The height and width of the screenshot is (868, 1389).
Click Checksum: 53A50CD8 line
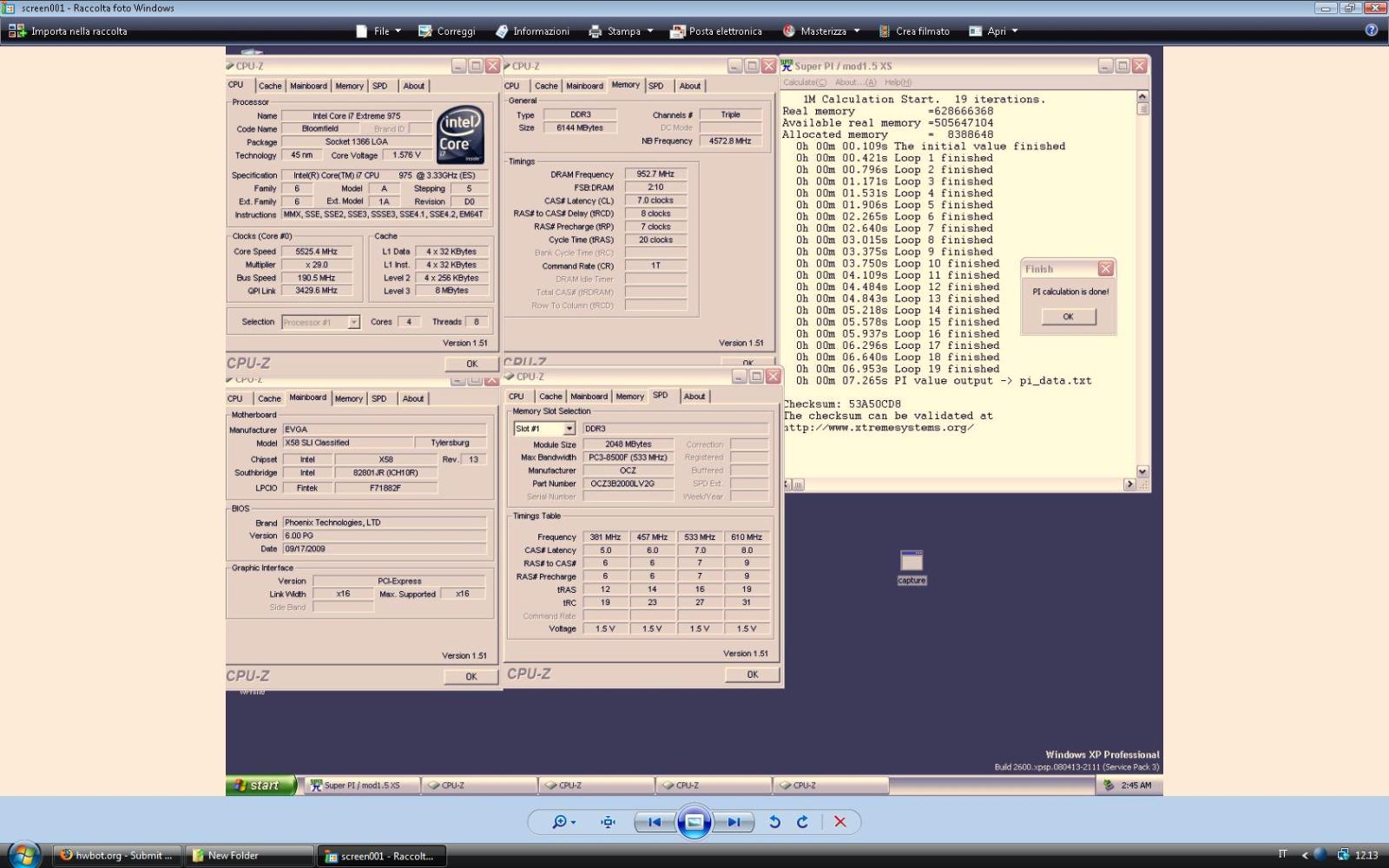842,404
